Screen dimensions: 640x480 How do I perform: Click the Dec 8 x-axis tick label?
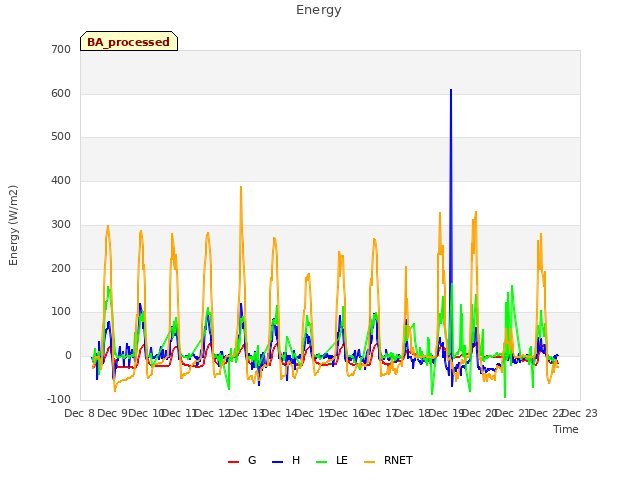pos(80,413)
